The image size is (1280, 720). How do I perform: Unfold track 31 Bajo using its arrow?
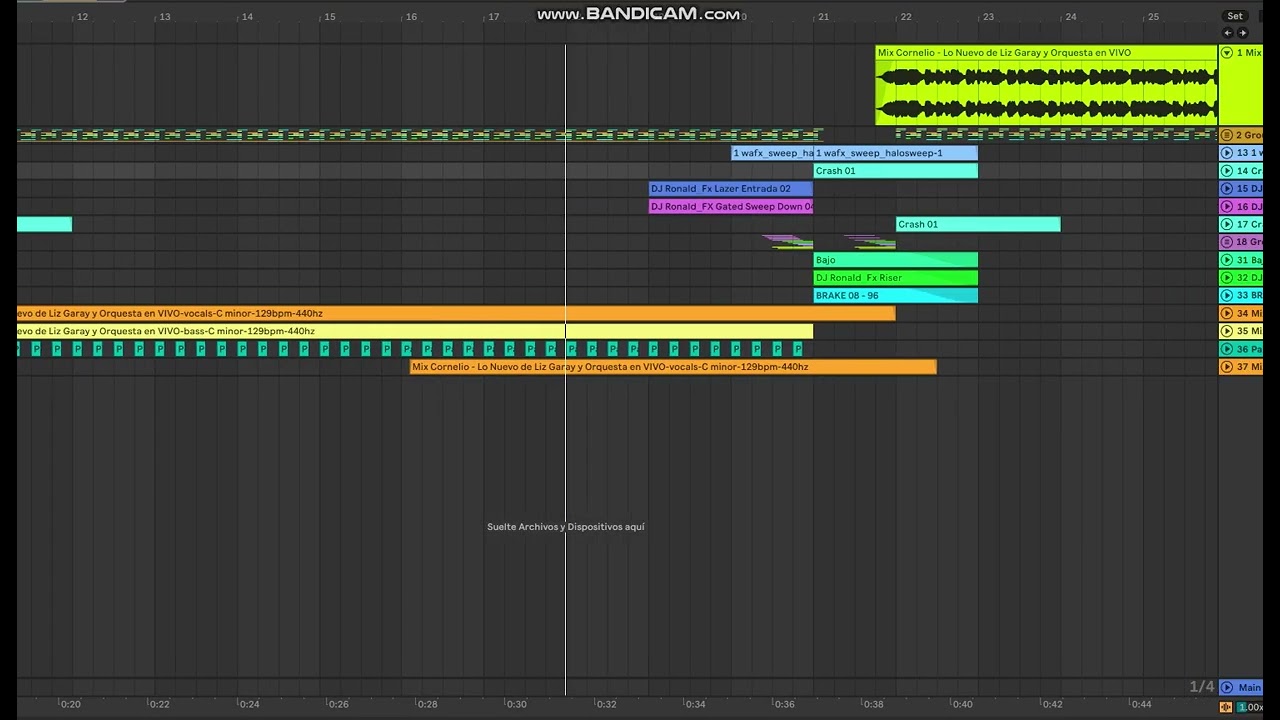pos(1227,260)
